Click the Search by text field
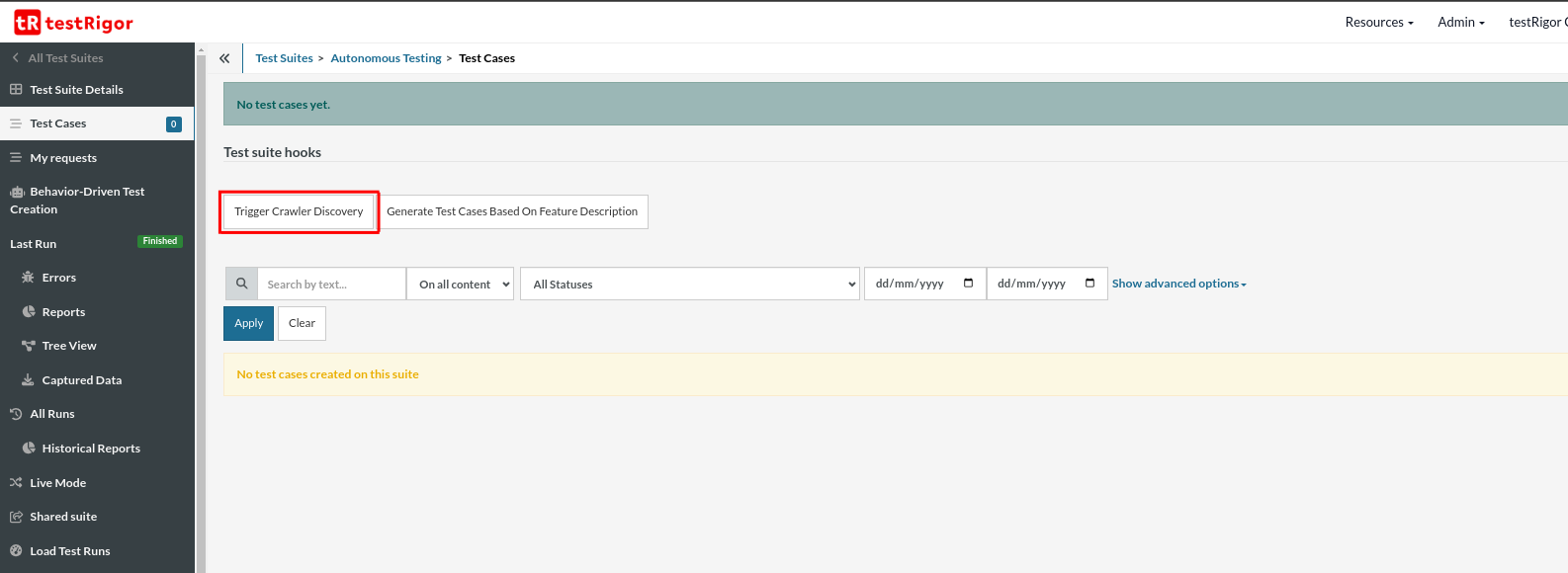 click(x=331, y=284)
